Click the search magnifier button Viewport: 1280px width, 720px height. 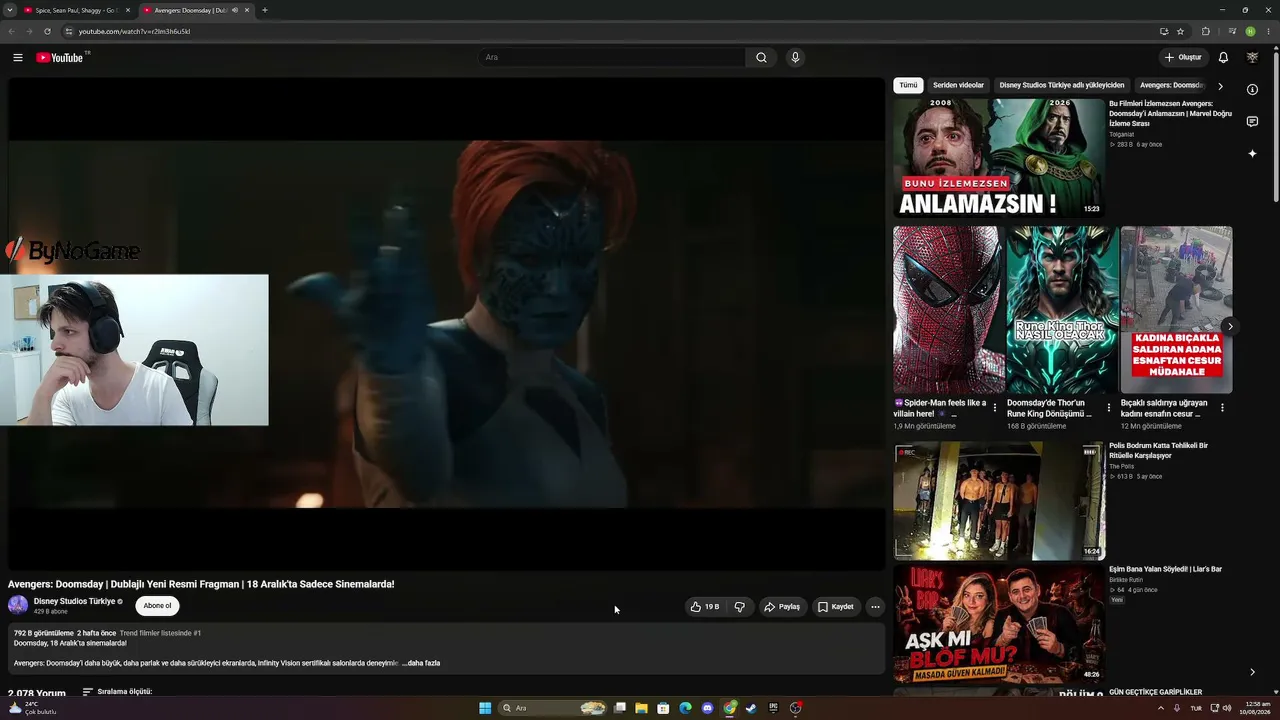tap(761, 58)
